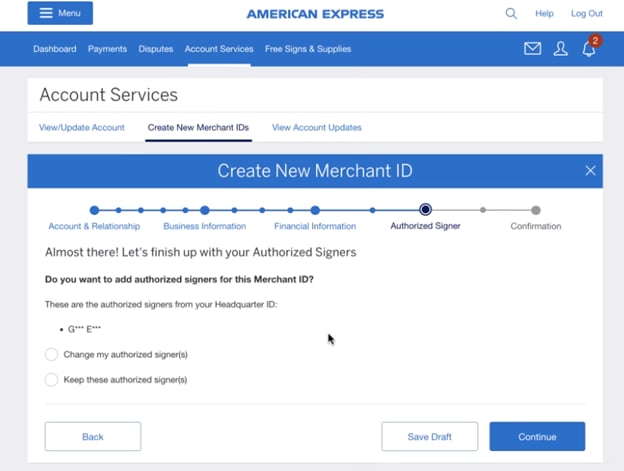
Task: Click the Back button
Action: click(x=93, y=436)
